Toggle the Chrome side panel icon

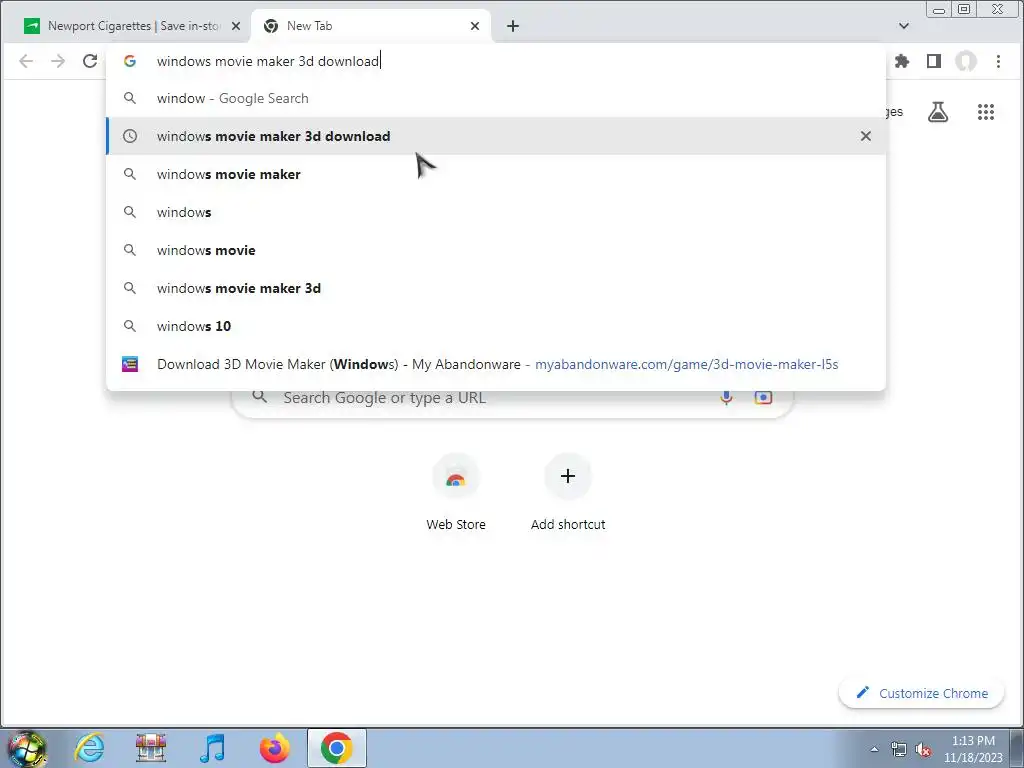tap(934, 61)
